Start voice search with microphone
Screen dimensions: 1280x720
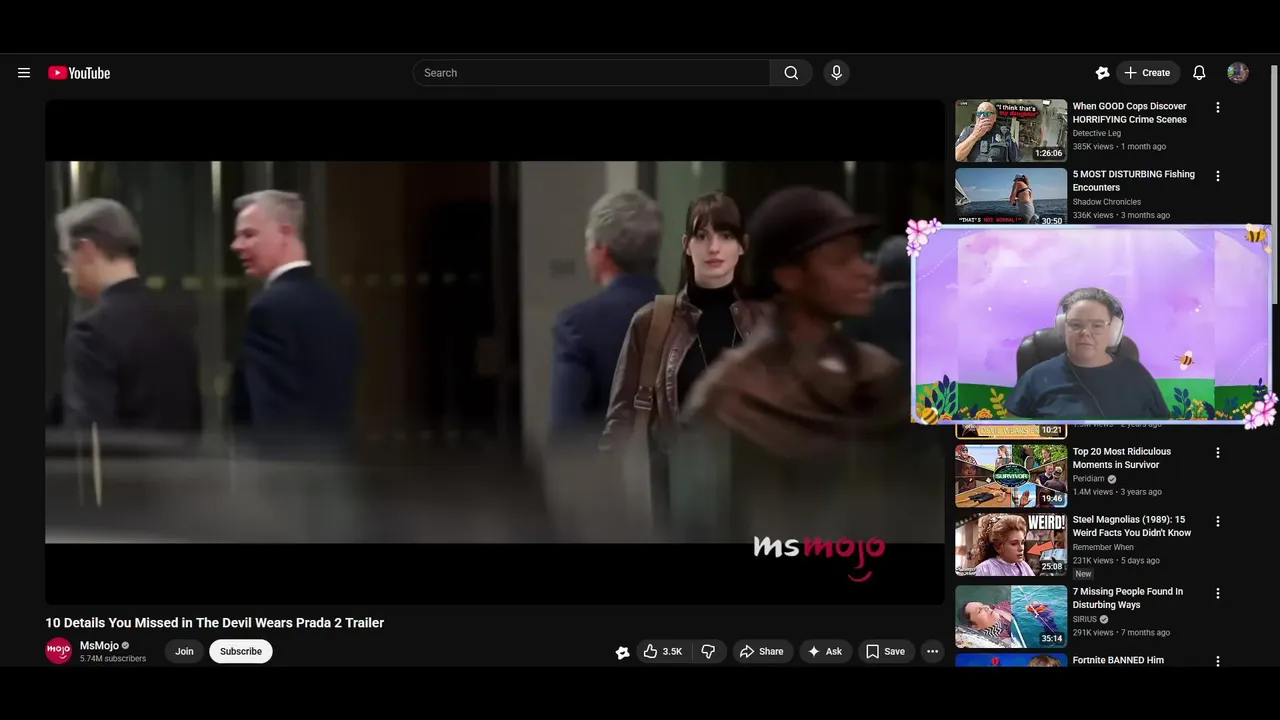(x=837, y=73)
